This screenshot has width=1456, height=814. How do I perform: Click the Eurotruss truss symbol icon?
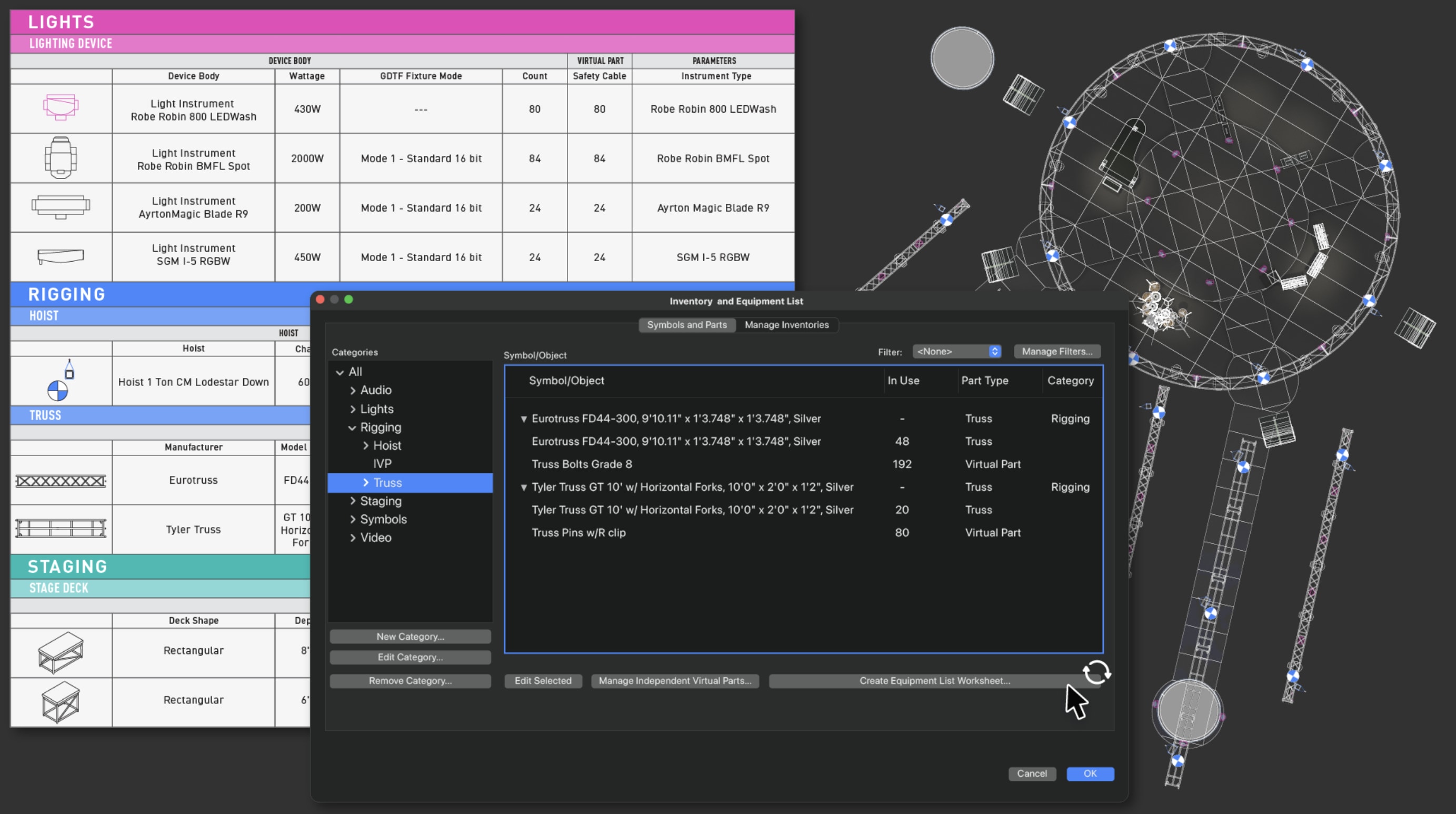coord(61,481)
